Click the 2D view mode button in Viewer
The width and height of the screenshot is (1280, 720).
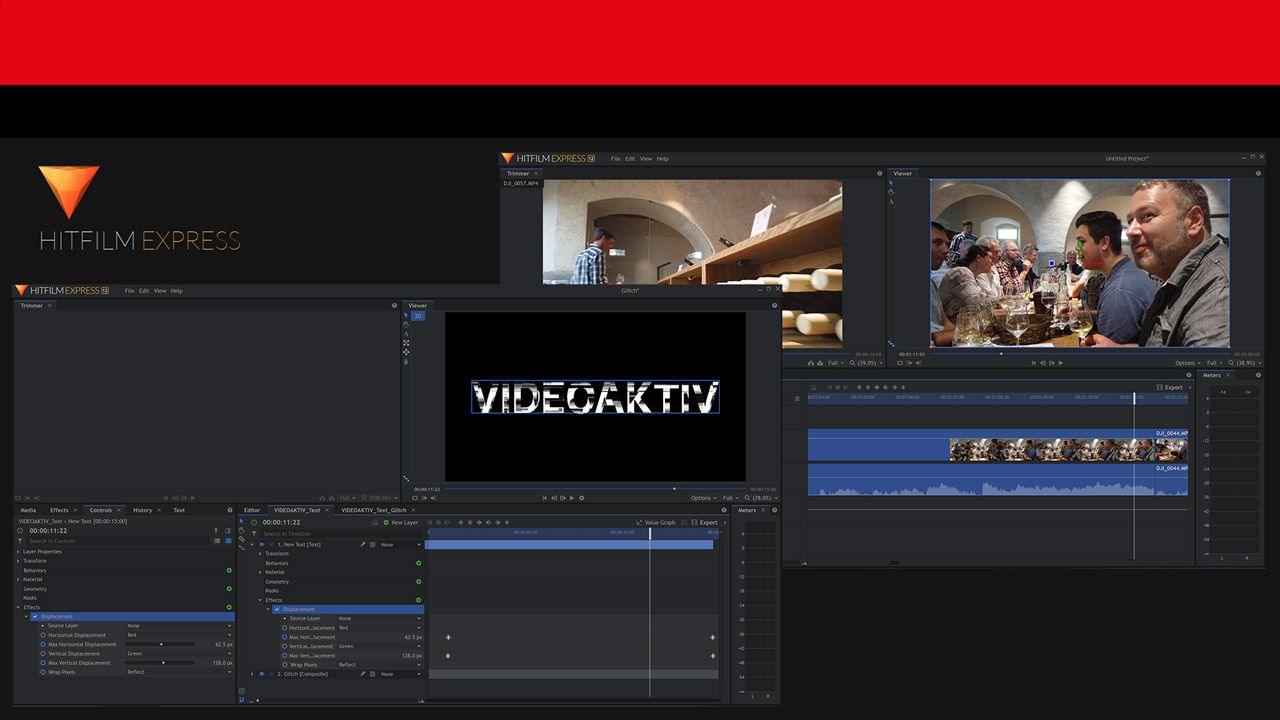419,316
